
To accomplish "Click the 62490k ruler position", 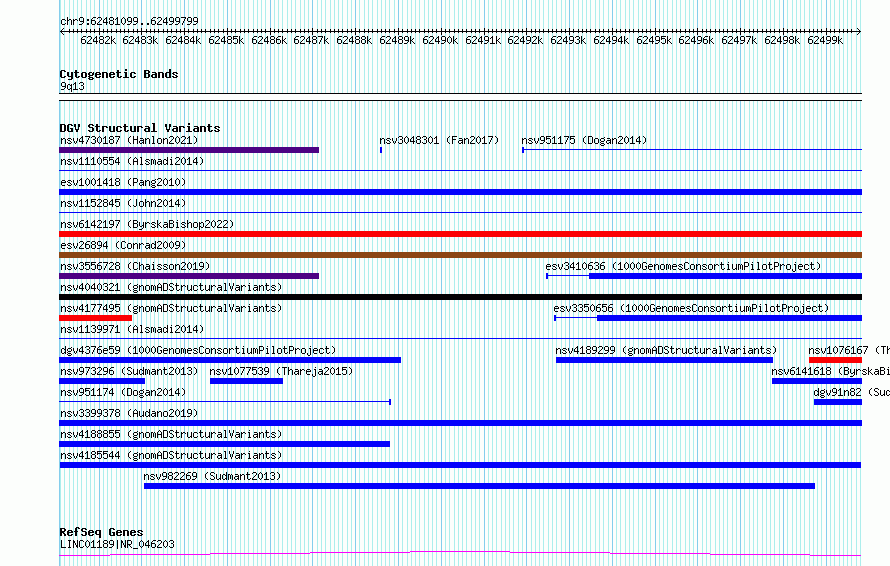I will coord(440,40).
